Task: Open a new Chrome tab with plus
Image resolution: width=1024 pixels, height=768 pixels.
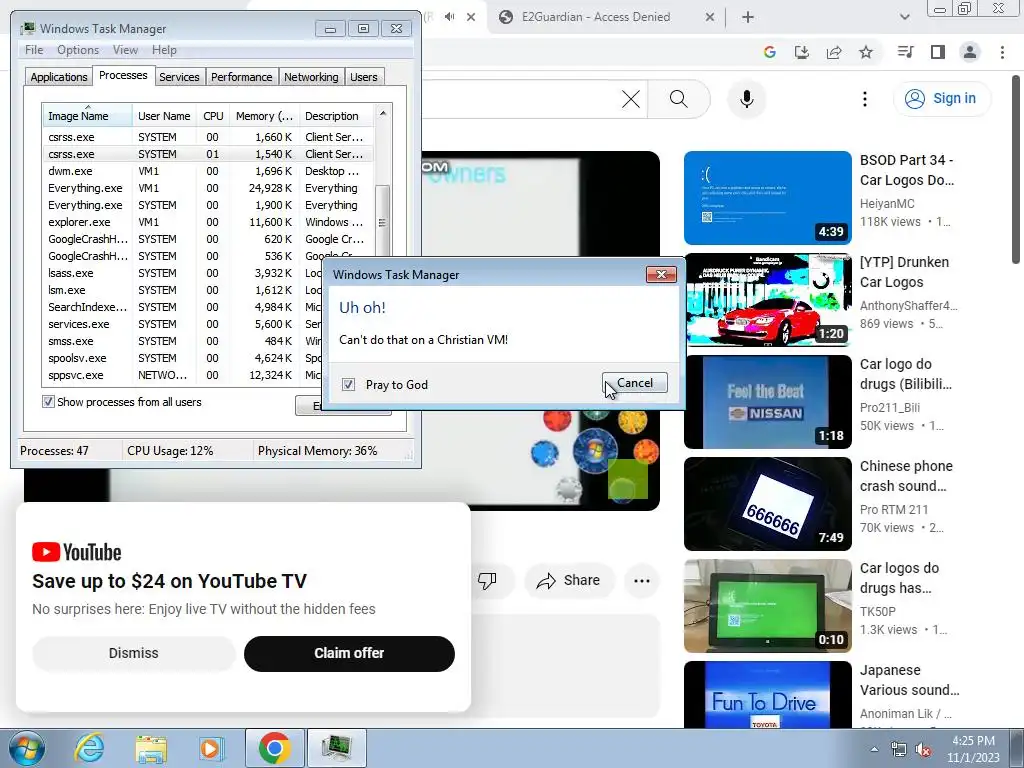Action: pyautogui.click(x=748, y=18)
